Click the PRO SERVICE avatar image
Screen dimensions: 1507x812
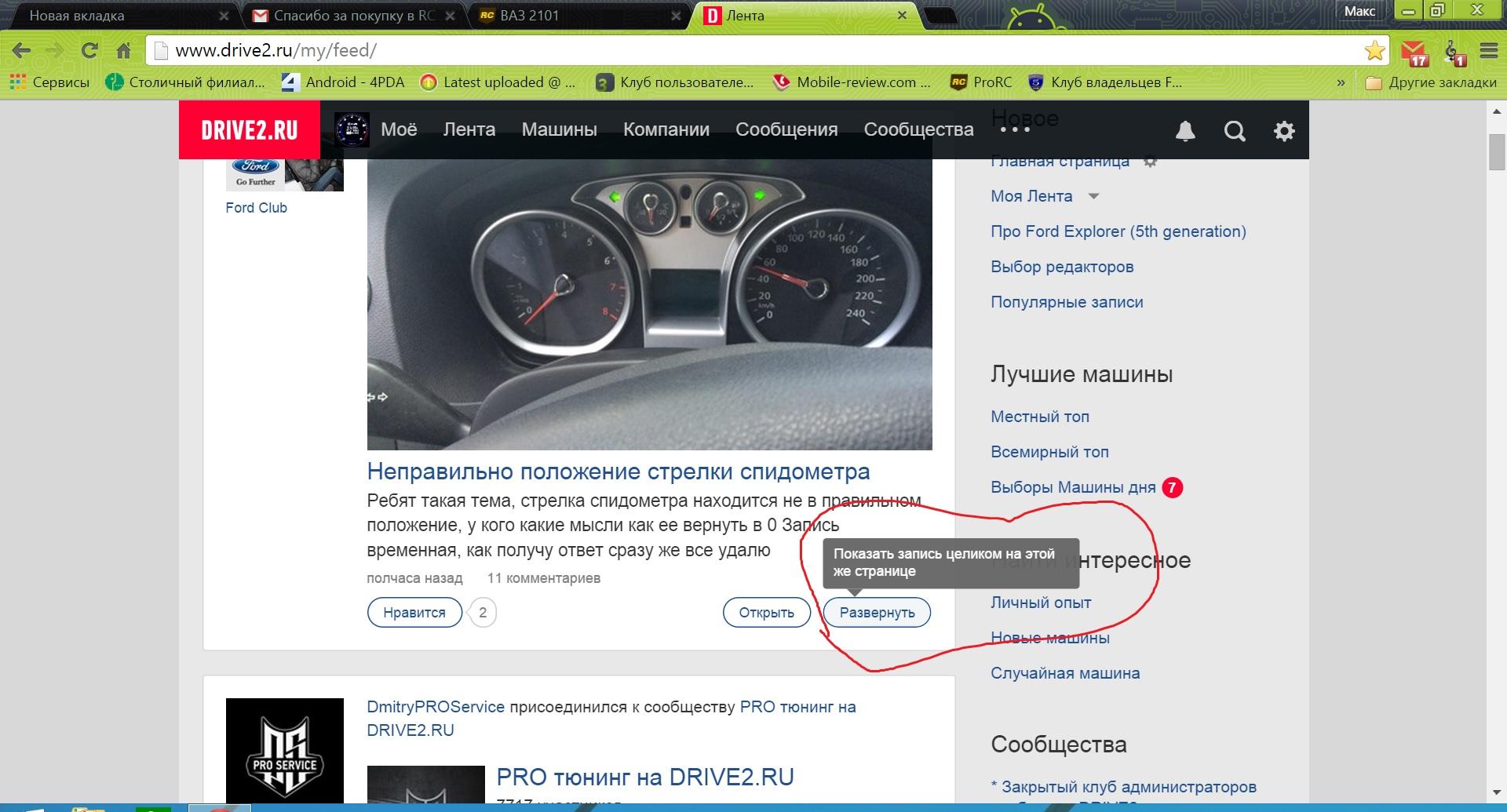pyautogui.click(x=285, y=750)
